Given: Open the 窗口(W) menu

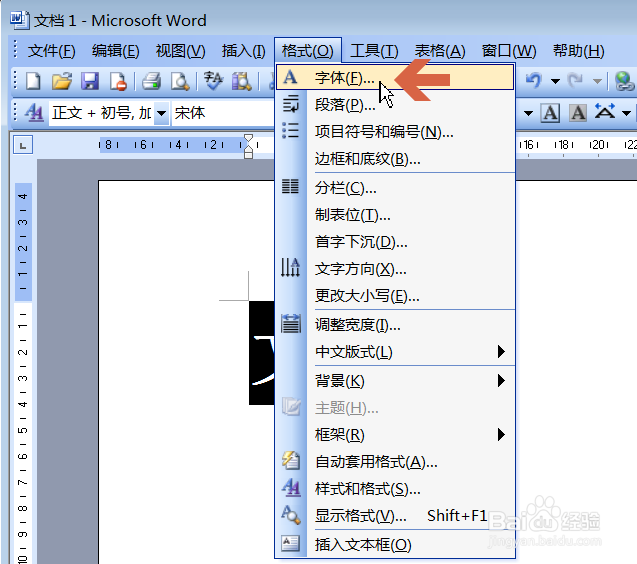Looking at the screenshot, I should point(509,51).
